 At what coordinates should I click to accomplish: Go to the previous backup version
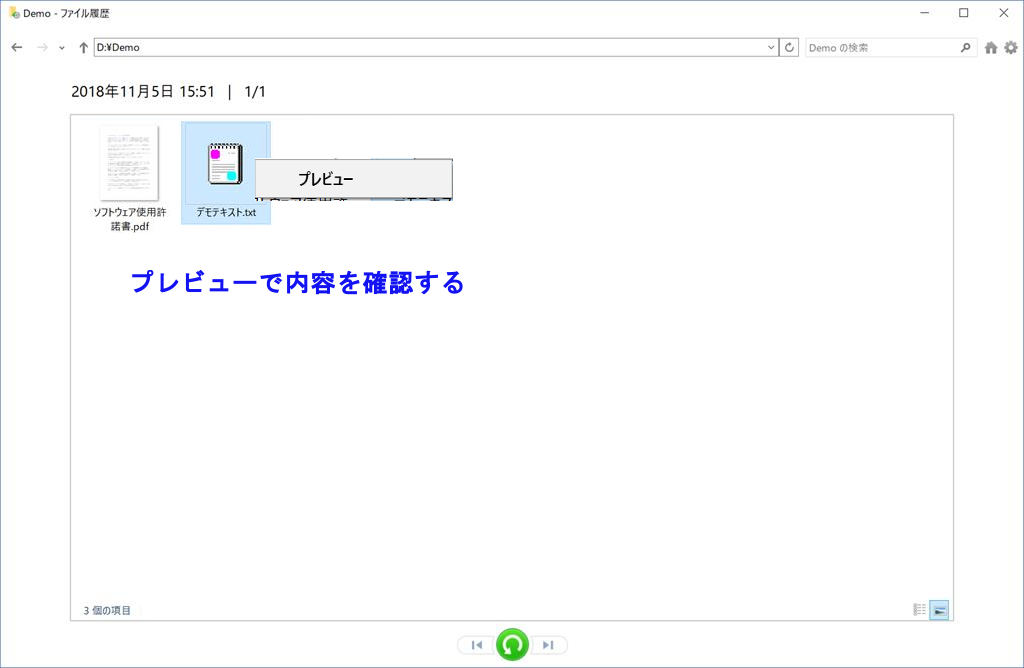477,645
